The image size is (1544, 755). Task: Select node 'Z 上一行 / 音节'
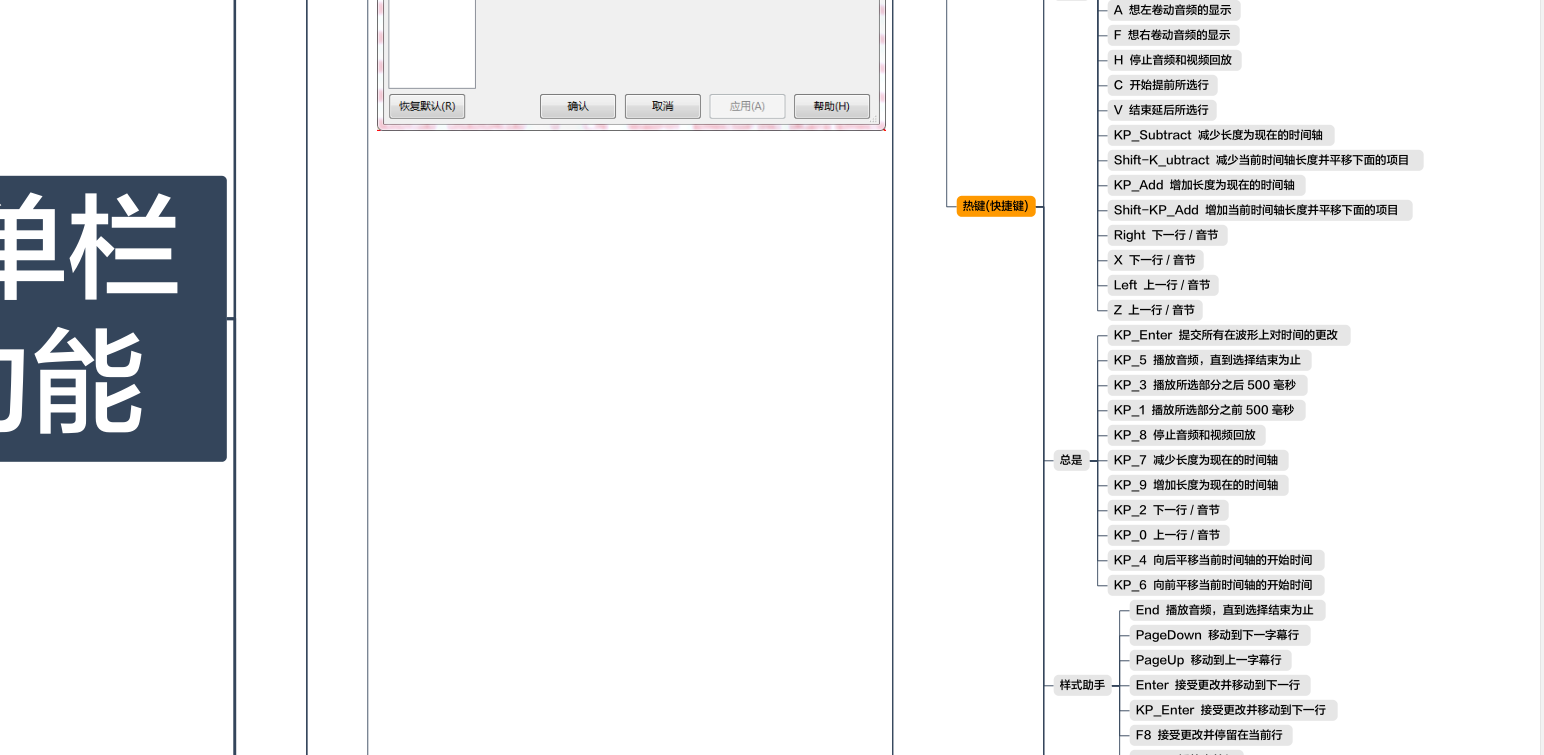1155,310
